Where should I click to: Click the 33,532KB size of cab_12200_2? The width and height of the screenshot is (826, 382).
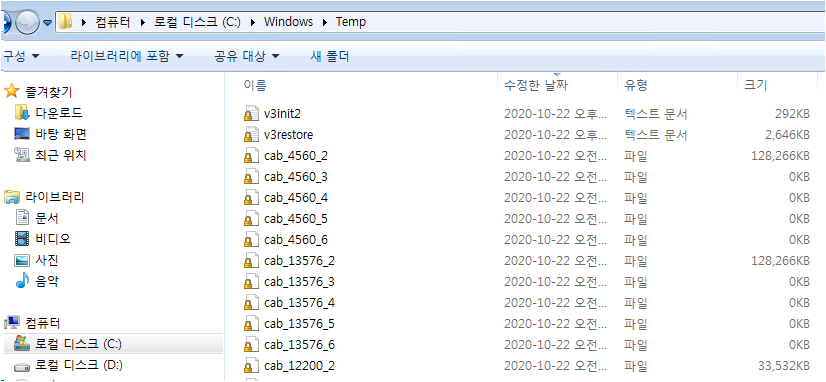(x=784, y=365)
